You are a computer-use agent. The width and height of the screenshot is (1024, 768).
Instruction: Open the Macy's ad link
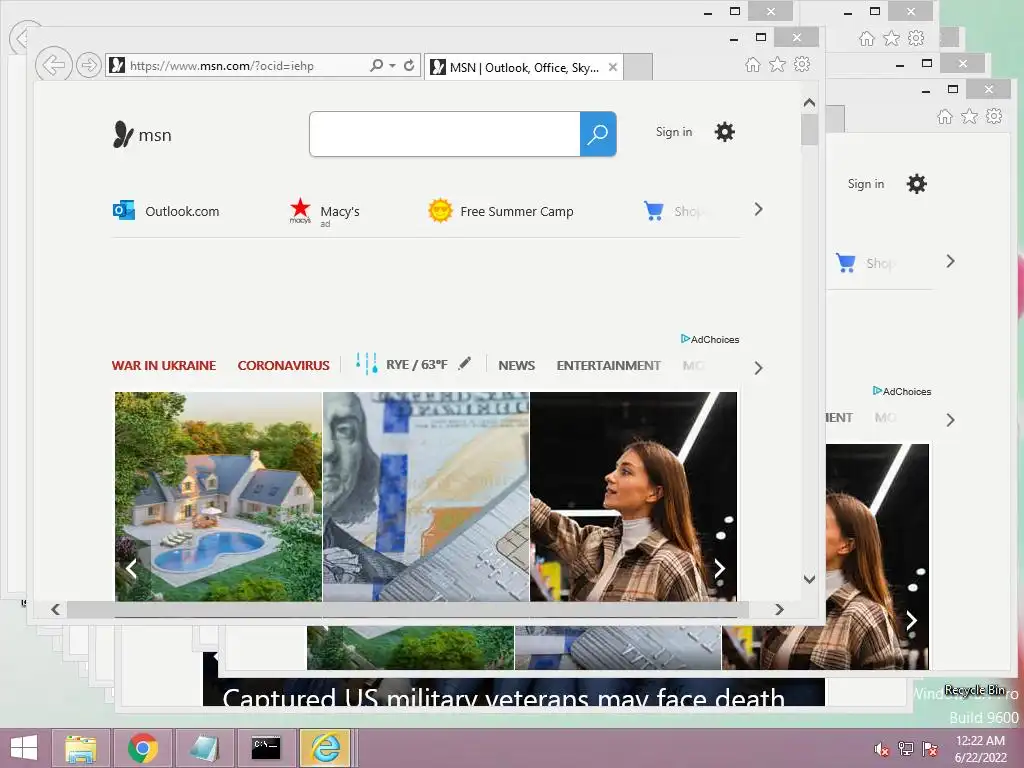click(x=325, y=212)
